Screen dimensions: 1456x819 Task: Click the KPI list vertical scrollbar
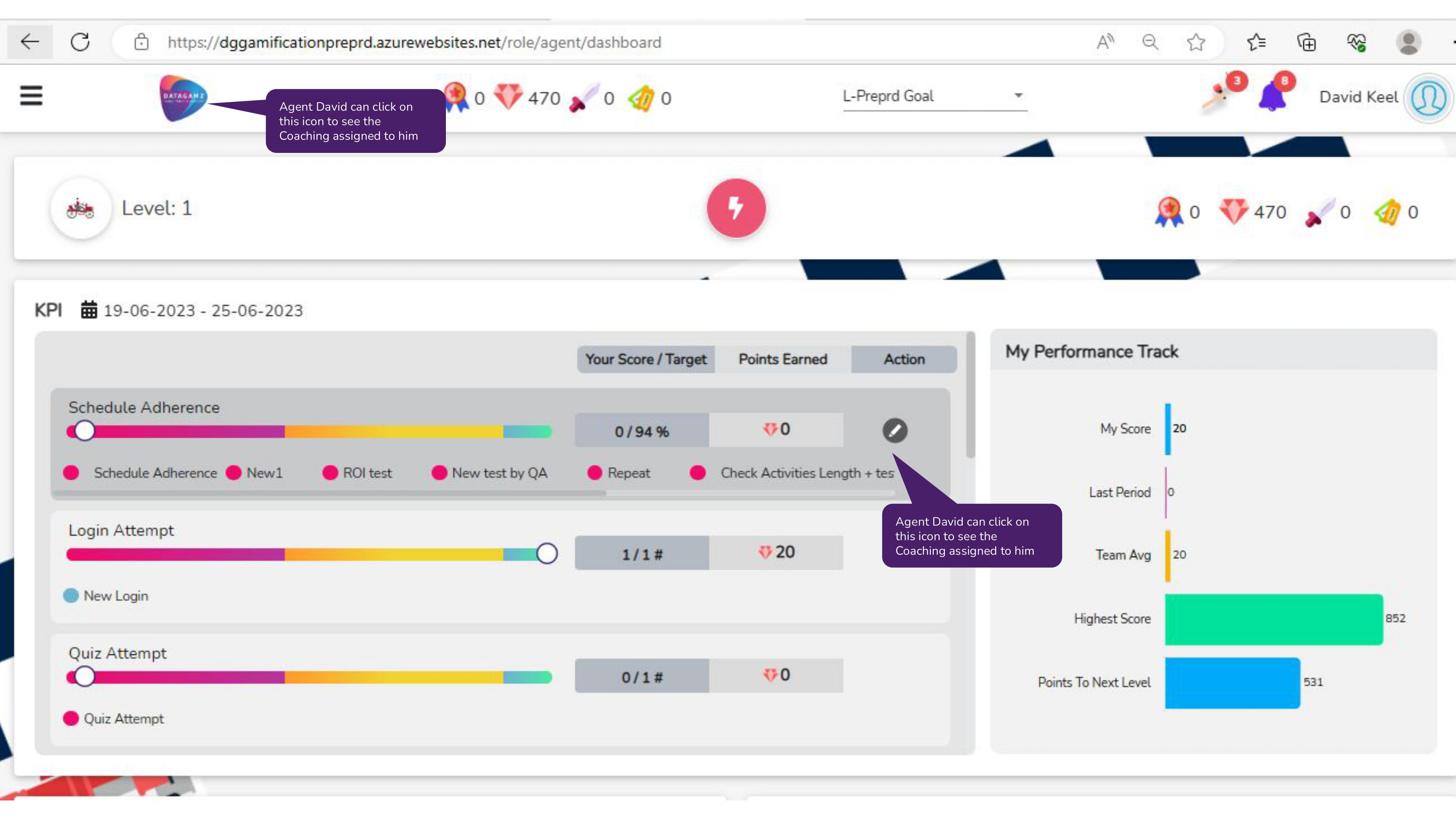tap(970, 395)
